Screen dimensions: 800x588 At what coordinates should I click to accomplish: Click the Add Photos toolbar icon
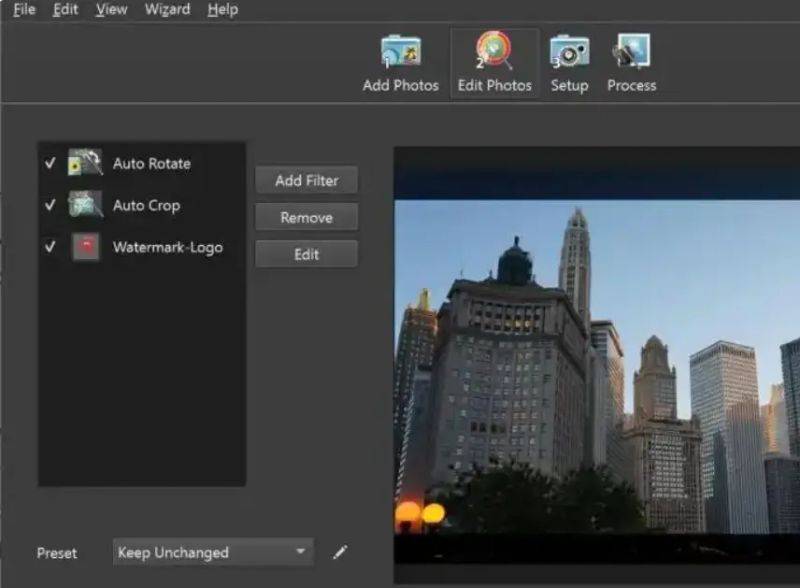click(401, 52)
